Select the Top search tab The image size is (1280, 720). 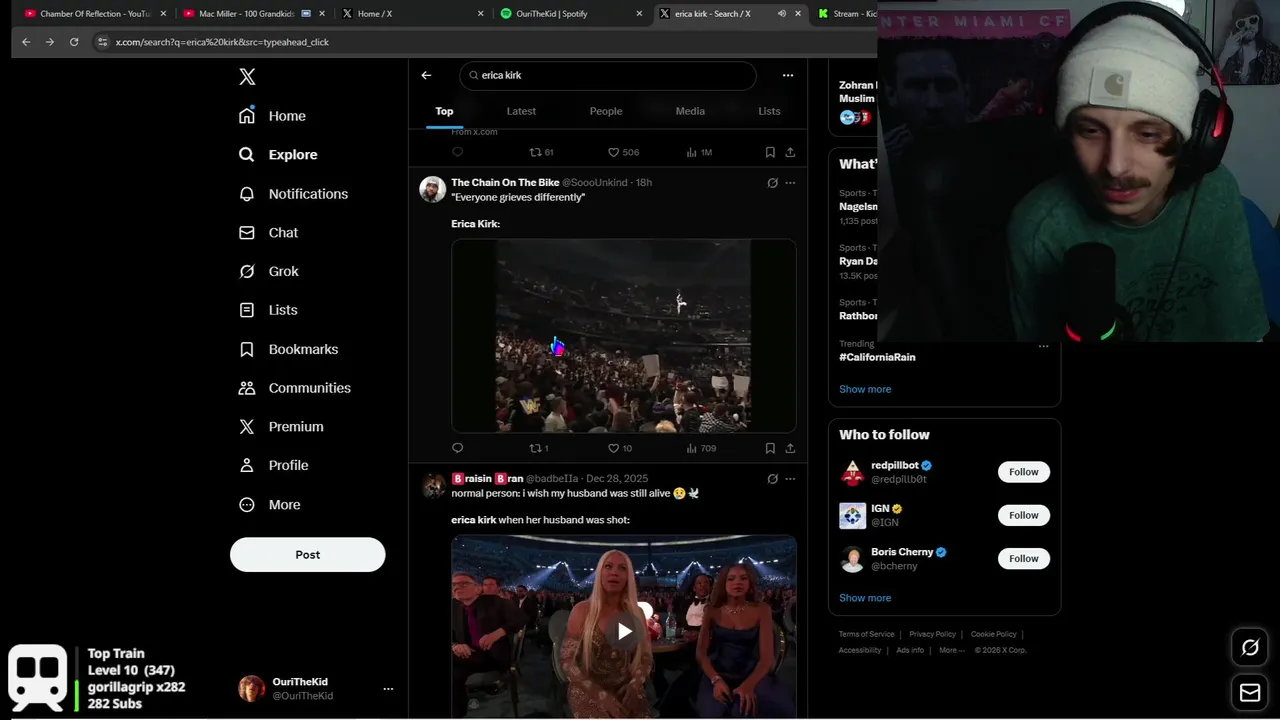point(444,111)
